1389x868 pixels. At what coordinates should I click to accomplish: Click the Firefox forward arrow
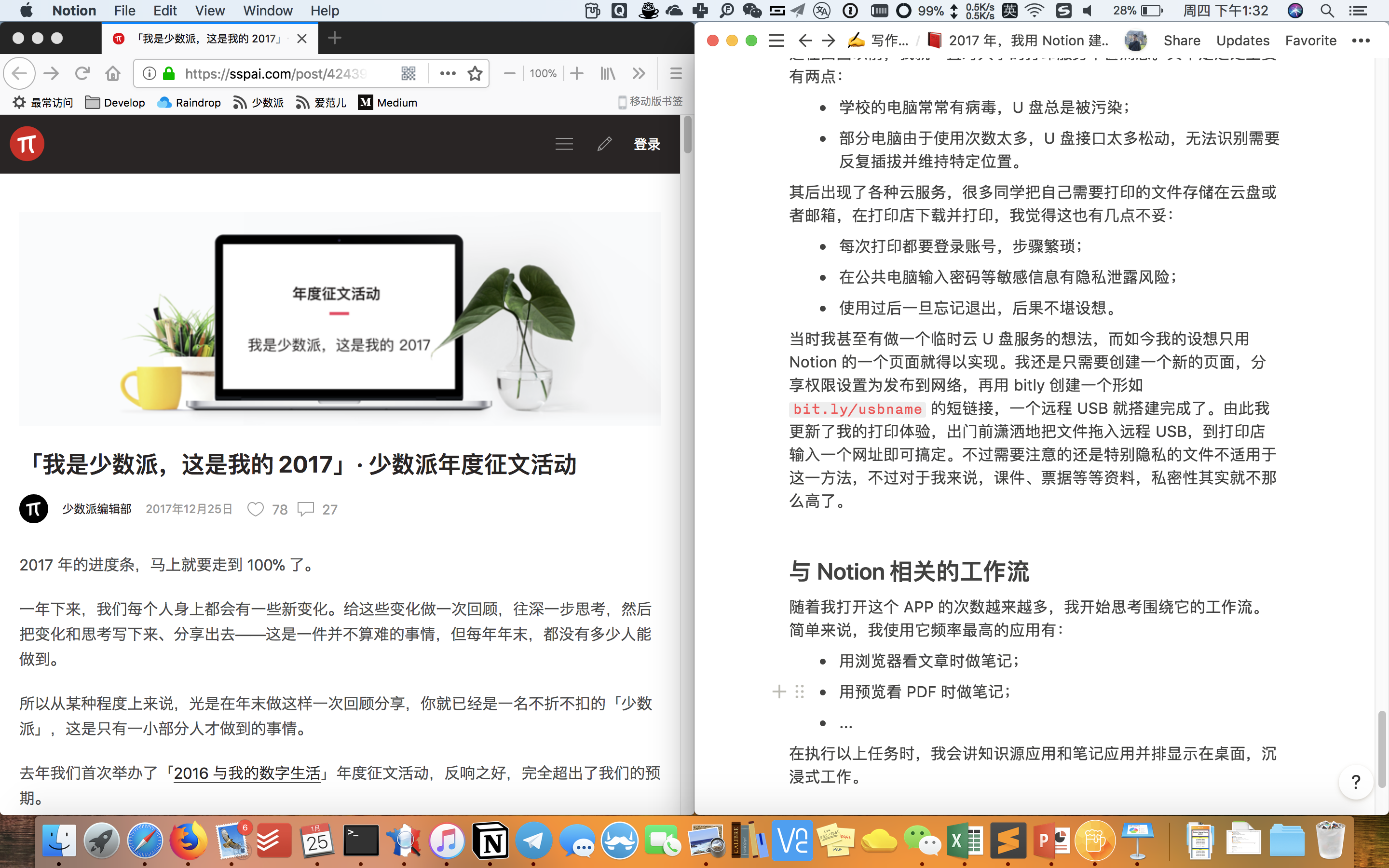point(51,73)
